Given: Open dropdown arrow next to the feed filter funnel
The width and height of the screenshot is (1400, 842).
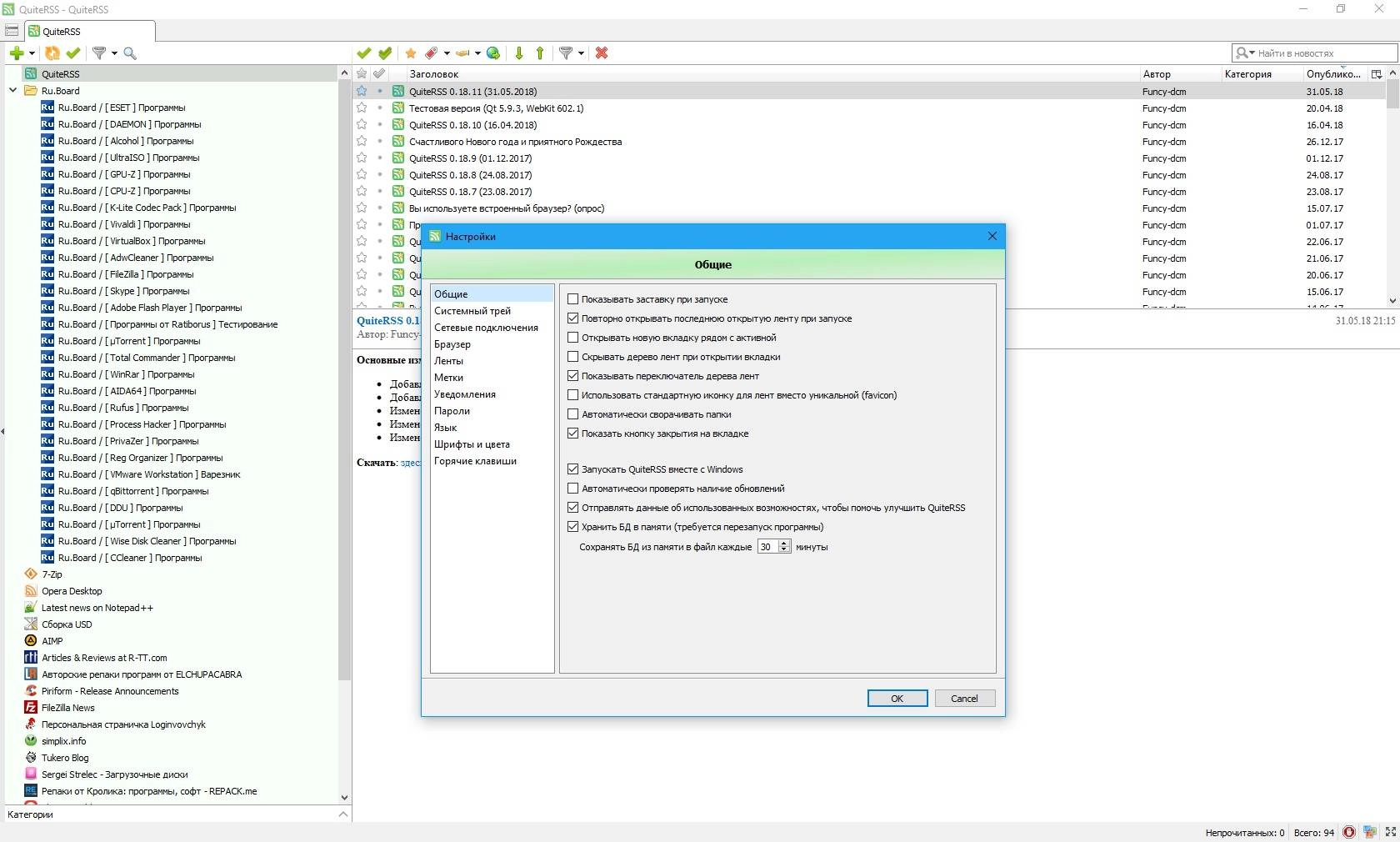Looking at the screenshot, I should [x=114, y=53].
